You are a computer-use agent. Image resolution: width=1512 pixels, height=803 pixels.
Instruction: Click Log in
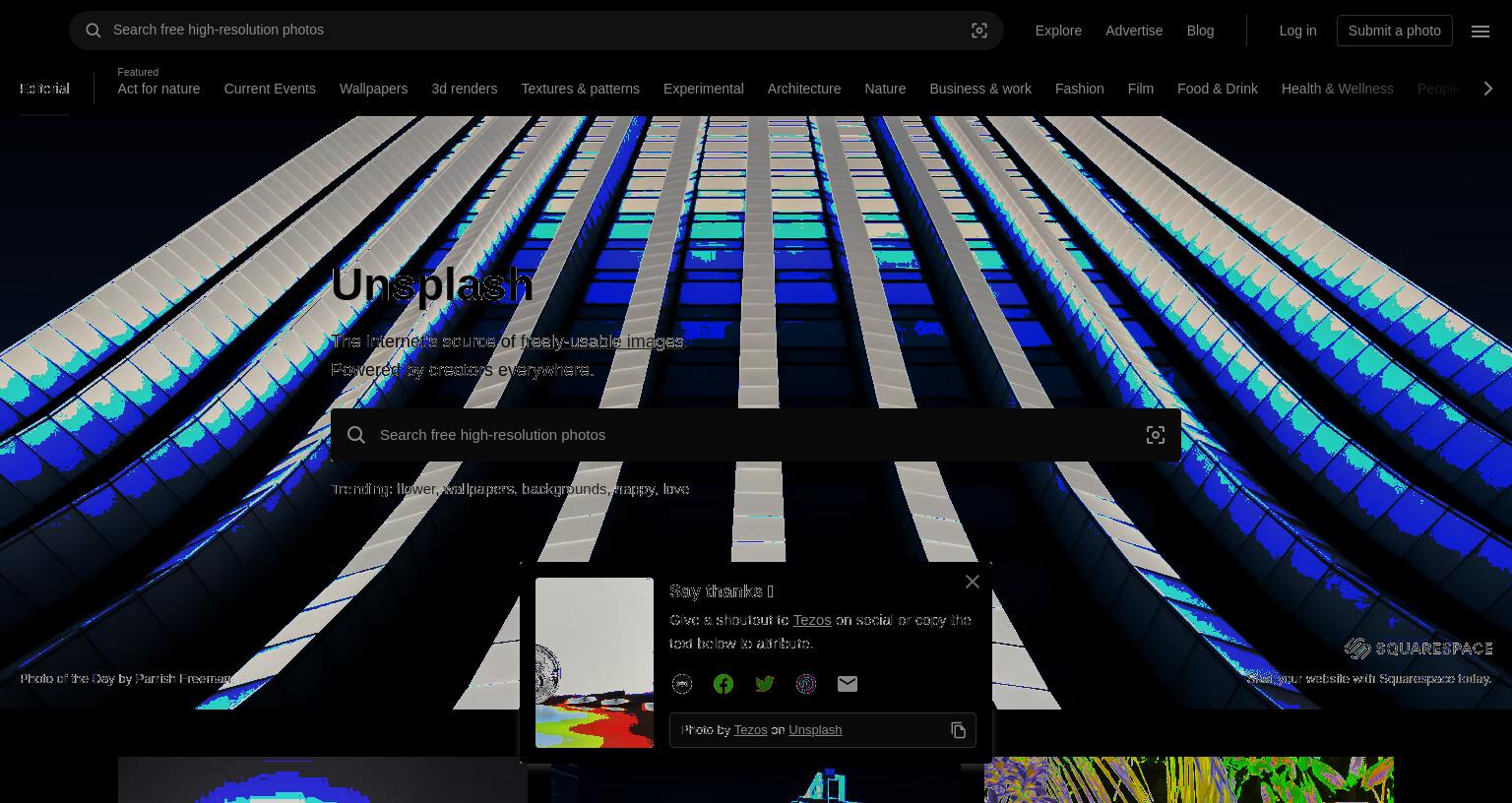click(x=1297, y=31)
